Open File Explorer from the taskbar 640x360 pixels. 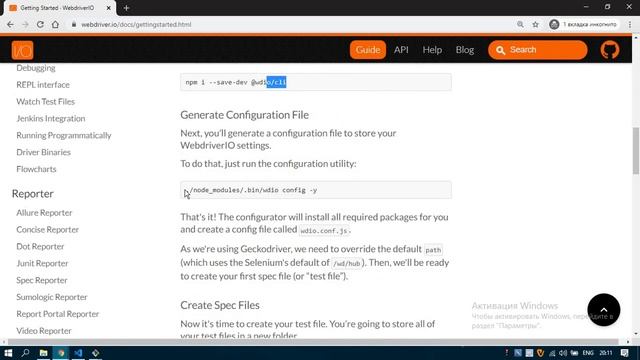click(x=43, y=353)
